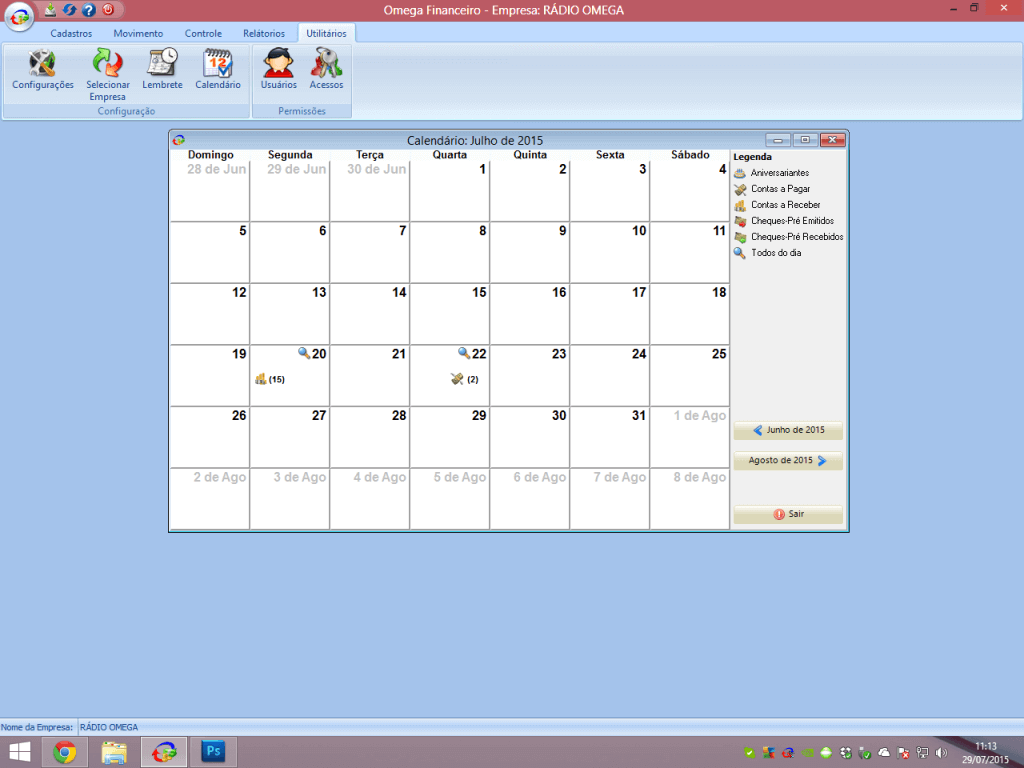Go to next month Agosto de 2015

pyautogui.click(x=788, y=461)
